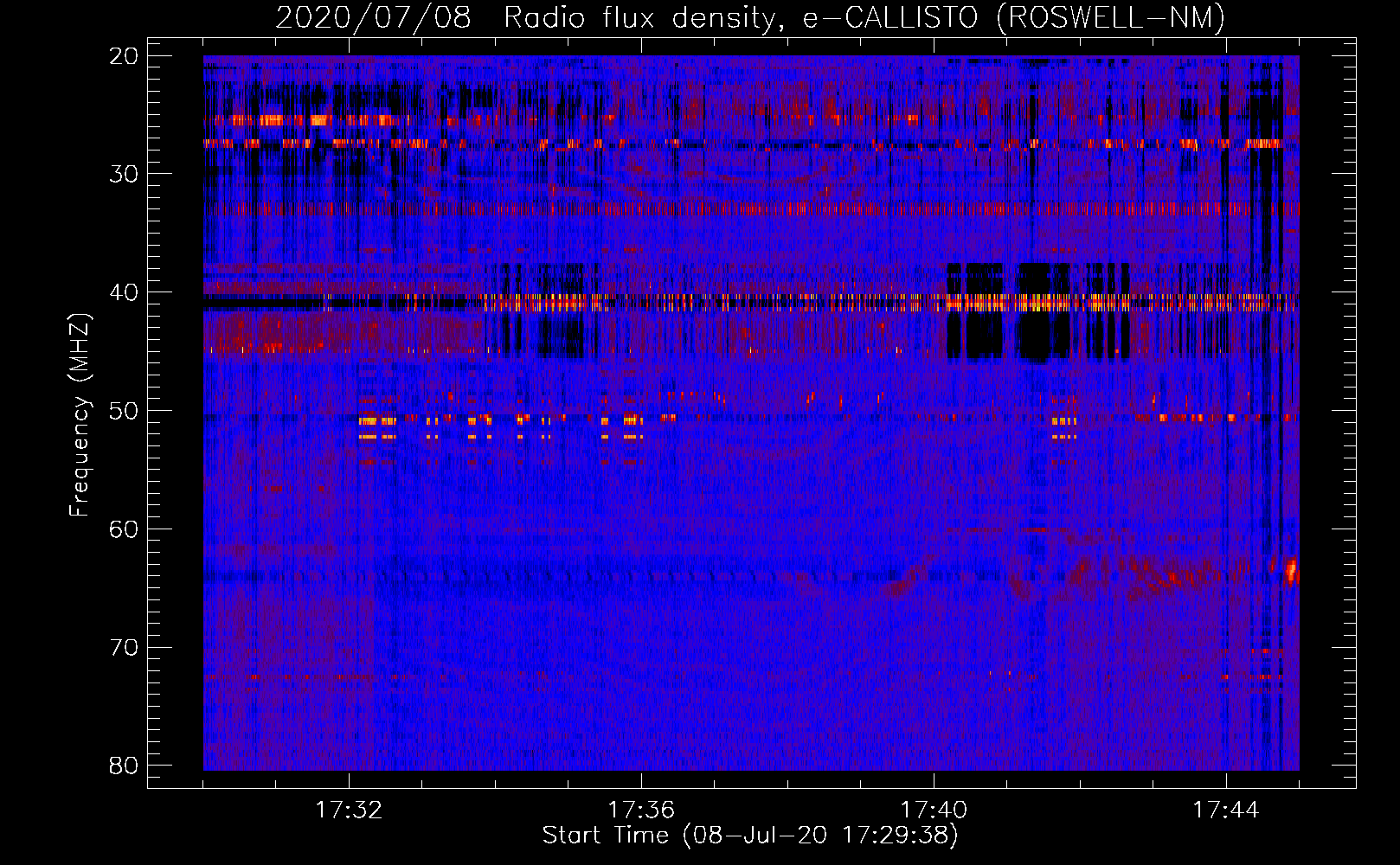Click the bright yellow burst near 64 MHz at the spectrogram's right edge
Image resolution: width=1400 pixels, height=865 pixels.
(1291, 572)
